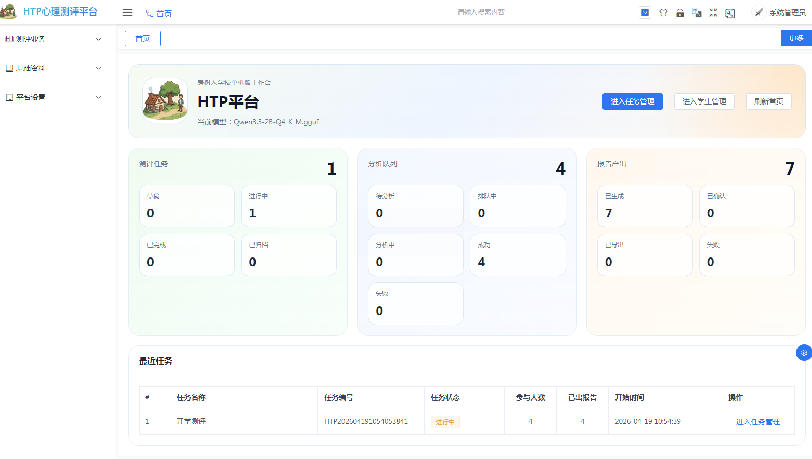Image resolution: width=812 pixels, height=459 pixels.
Task: Click the HTP platform logo in header
Action: [x=8, y=11]
